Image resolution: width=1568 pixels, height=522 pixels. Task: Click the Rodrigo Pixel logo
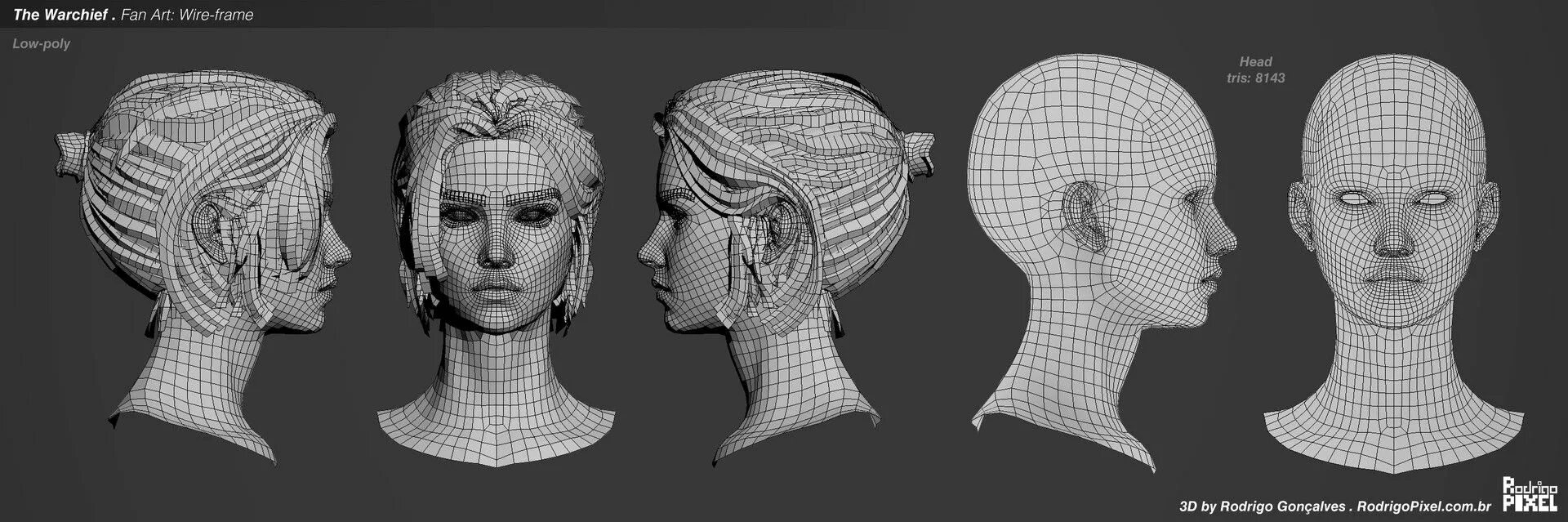tap(1530, 495)
